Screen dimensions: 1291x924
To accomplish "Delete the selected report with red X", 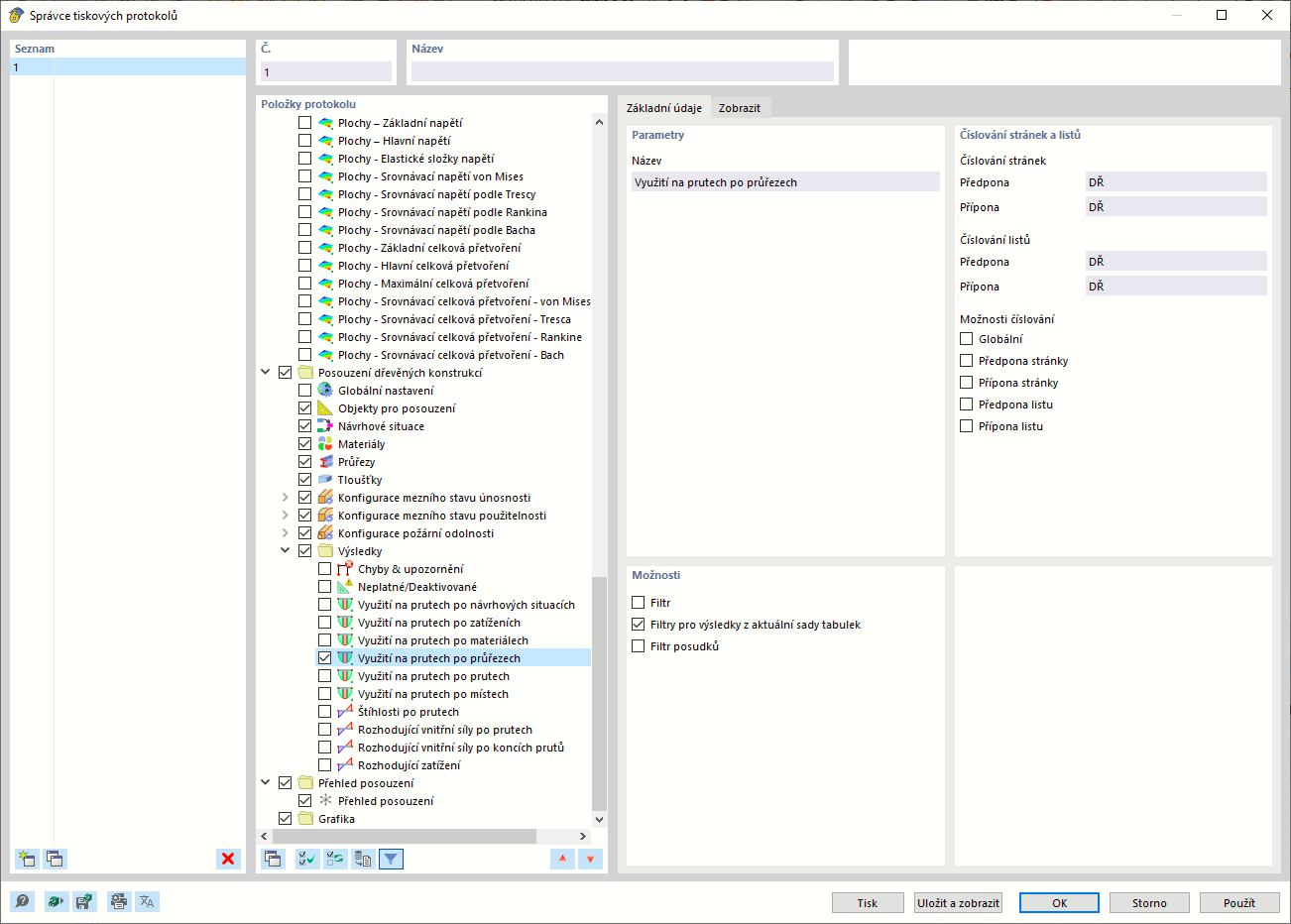I will click(229, 859).
